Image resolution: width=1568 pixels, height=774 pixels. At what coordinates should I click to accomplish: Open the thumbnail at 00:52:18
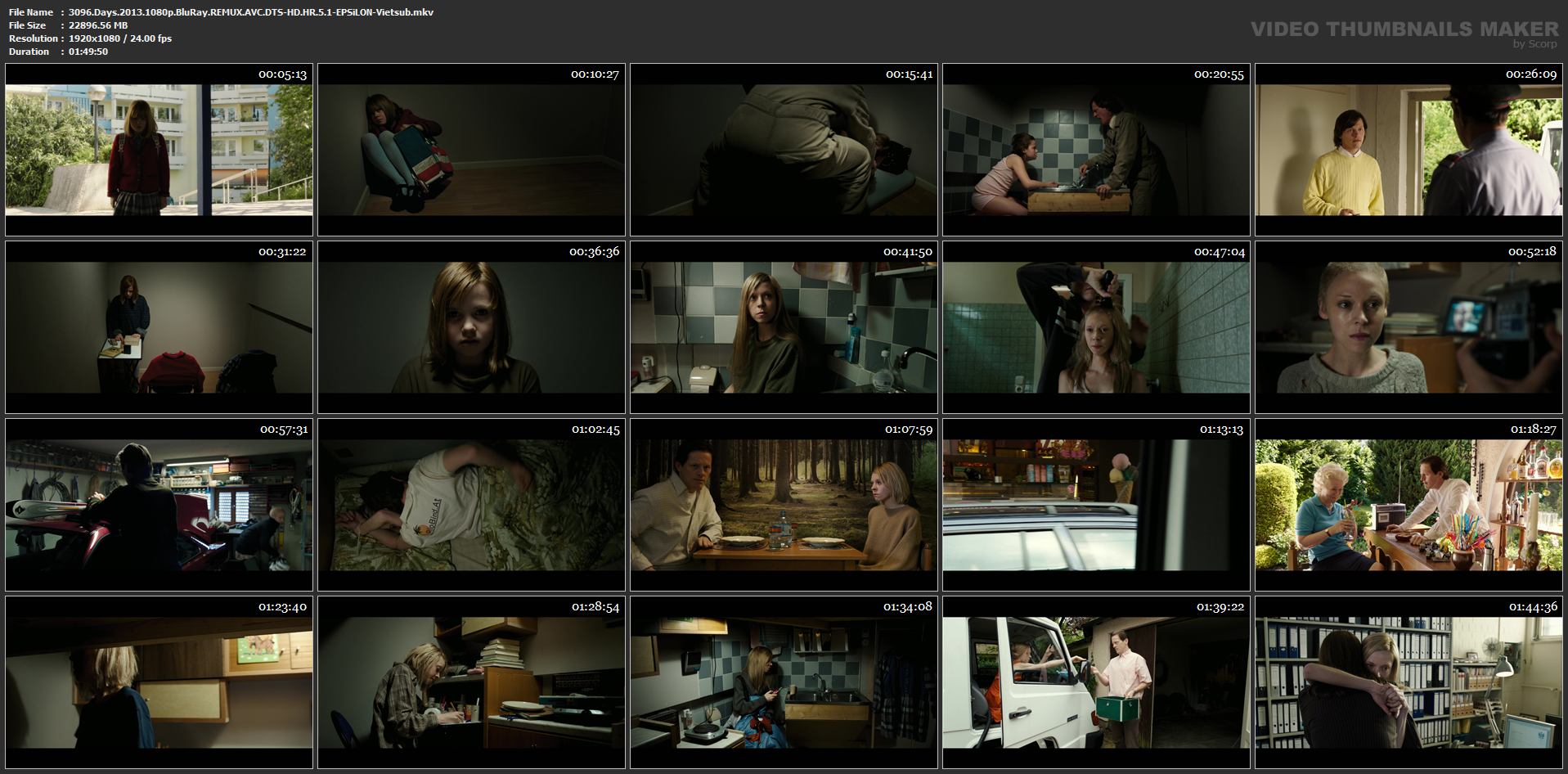[1409, 327]
